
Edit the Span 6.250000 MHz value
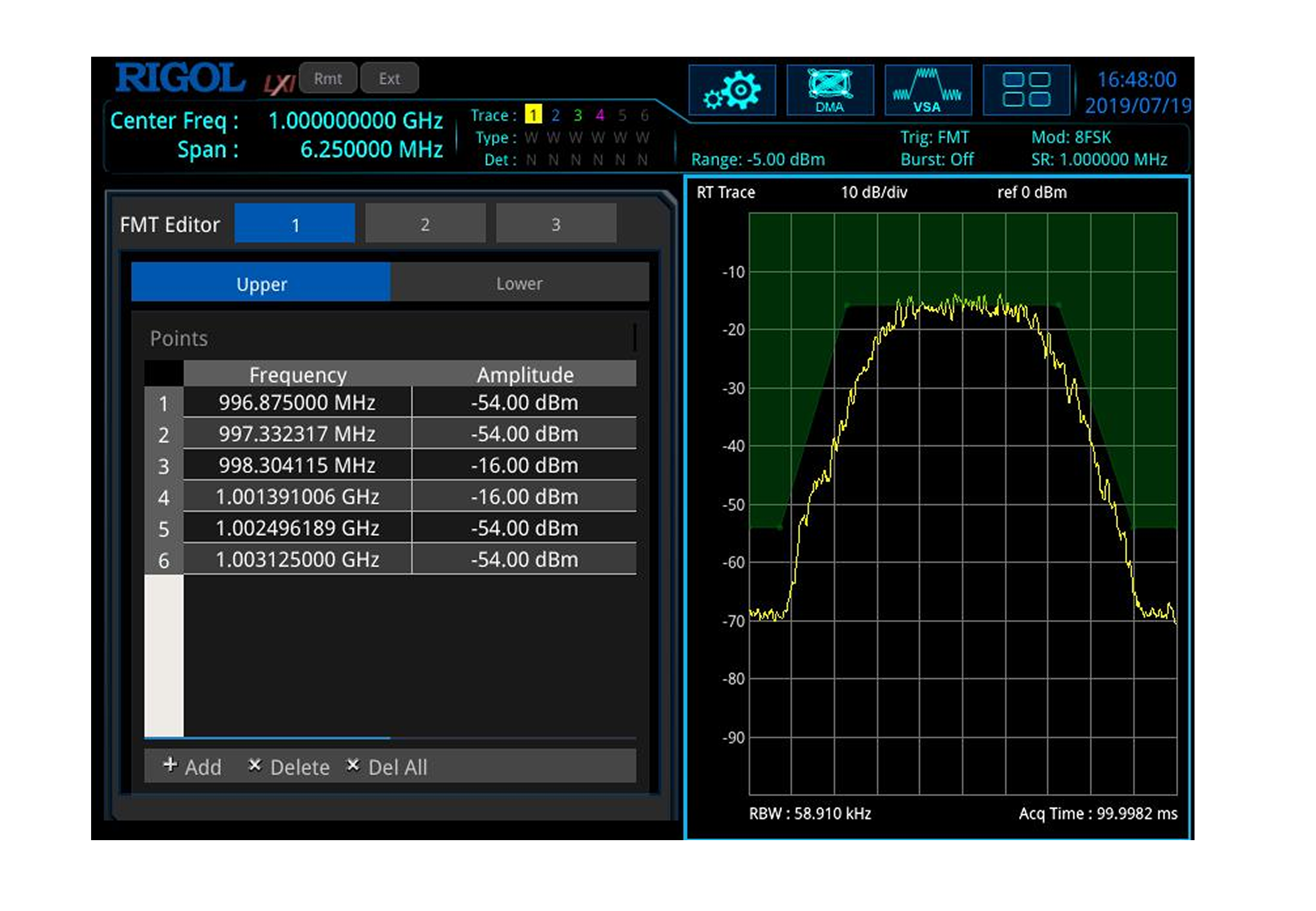[371, 149]
